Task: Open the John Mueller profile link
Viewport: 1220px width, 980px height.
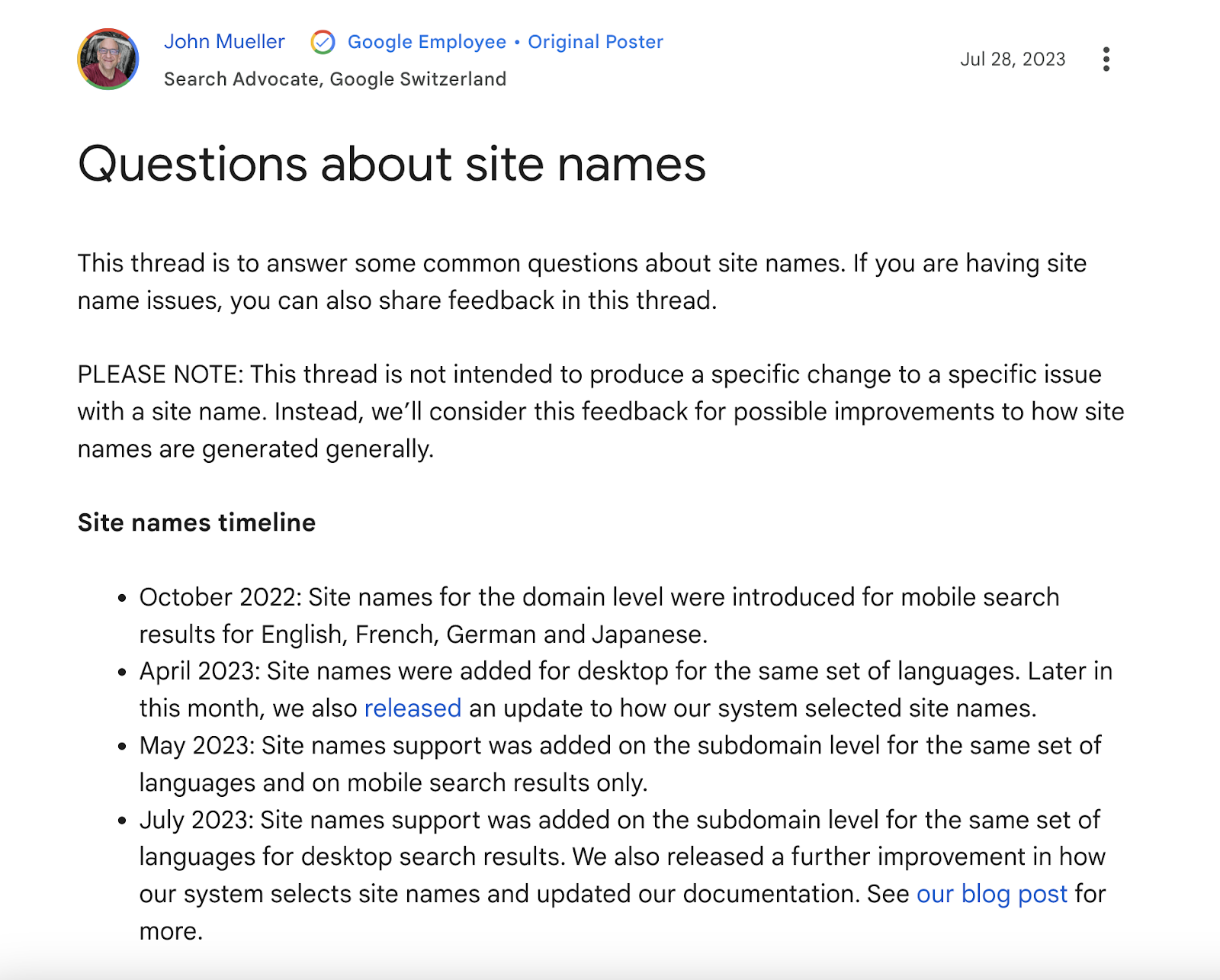Action: 224,42
